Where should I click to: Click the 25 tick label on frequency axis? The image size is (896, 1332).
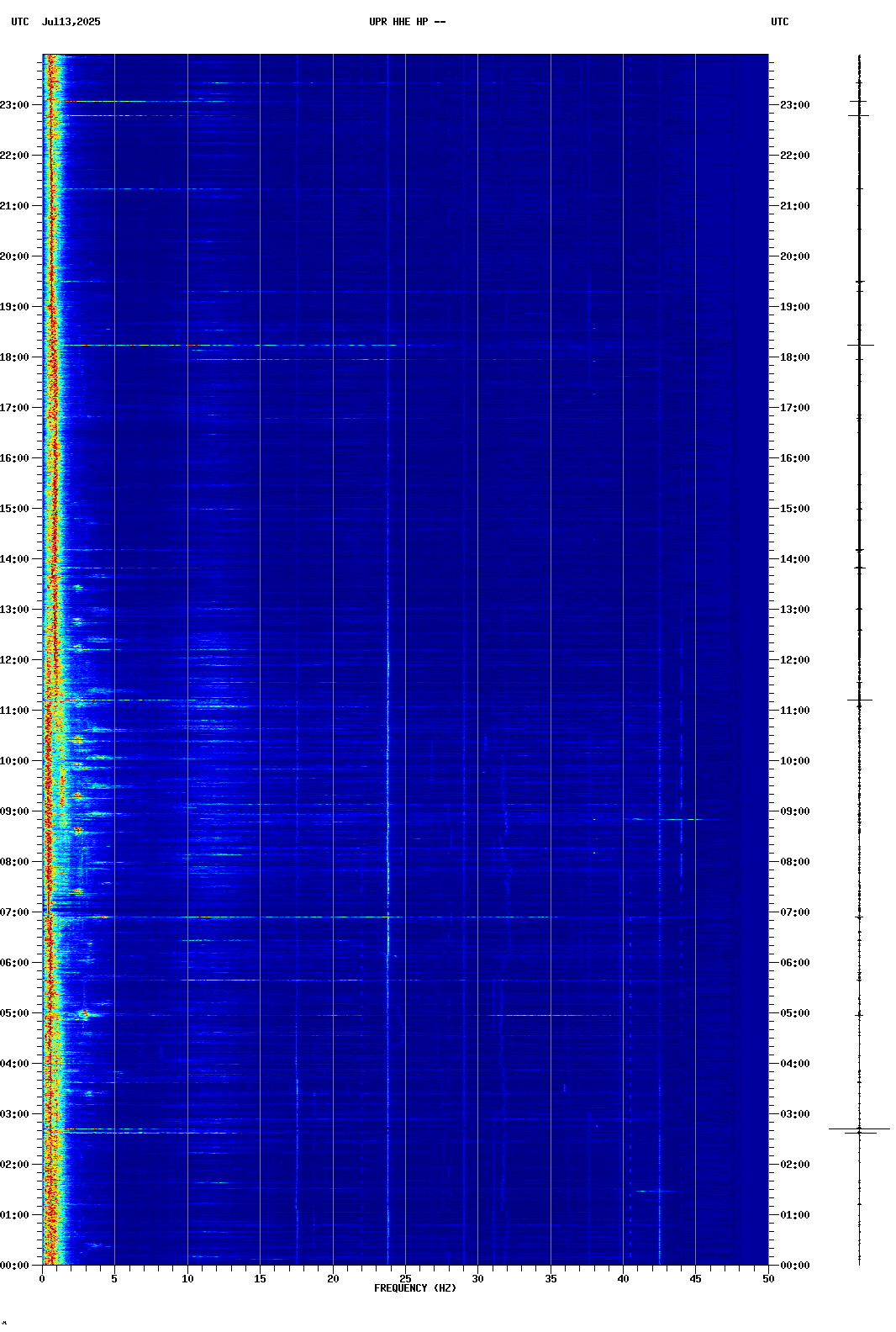click(405, 1279)
